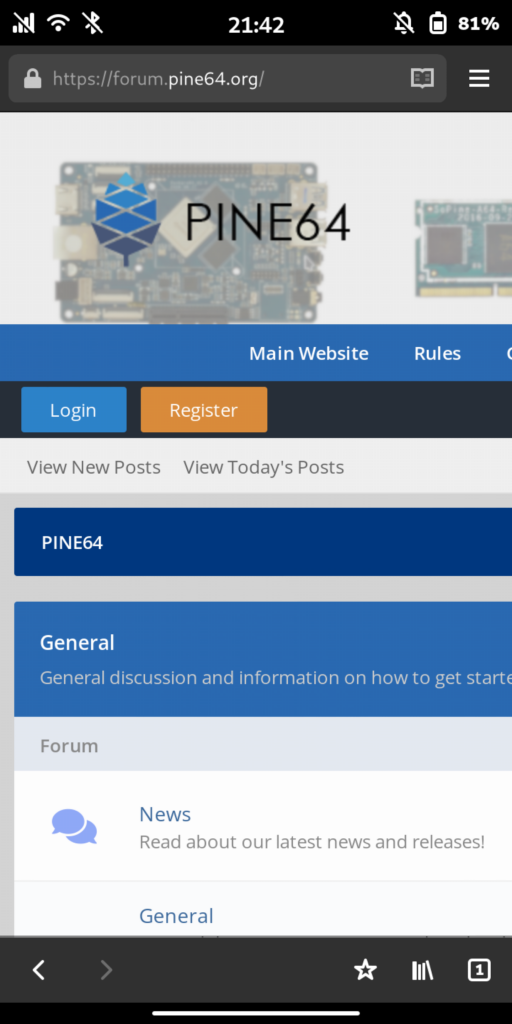This screenshot has height=1024, width=512.
Task: Open the Rules menu item
Action: 438,353
